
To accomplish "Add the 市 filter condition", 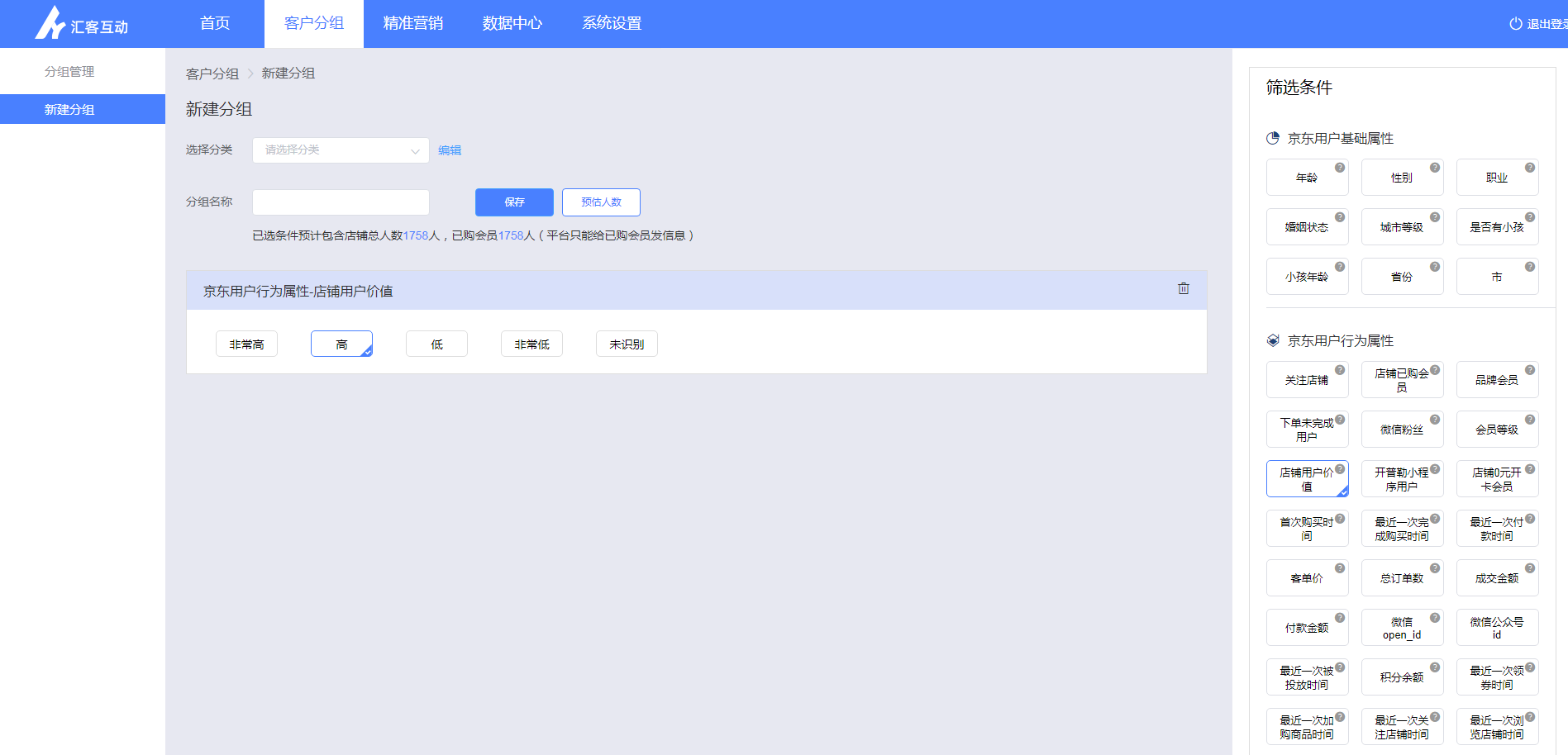I will tap(1497, 277).
